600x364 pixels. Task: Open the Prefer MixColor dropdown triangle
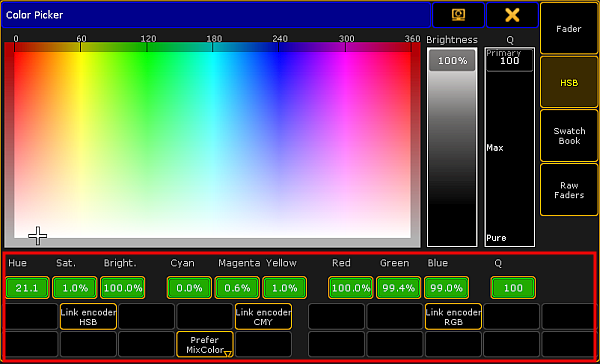228,354
